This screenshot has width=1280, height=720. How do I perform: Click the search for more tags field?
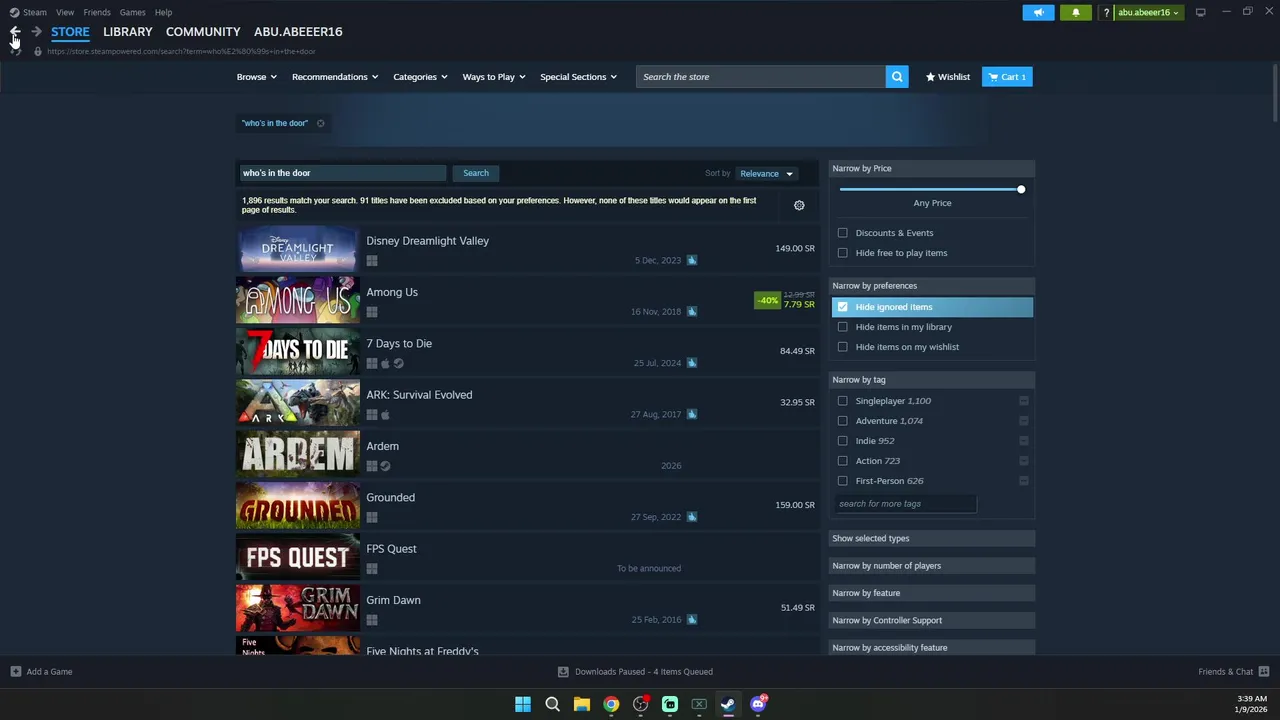pos(905,504)
